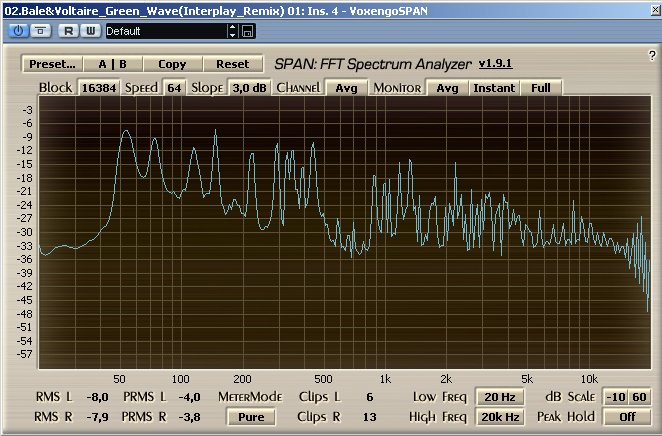Image resolution: width=662 pixels, height=436 pixels.
Task: Click the Clips L count 6
Action: tap(369, 397)
